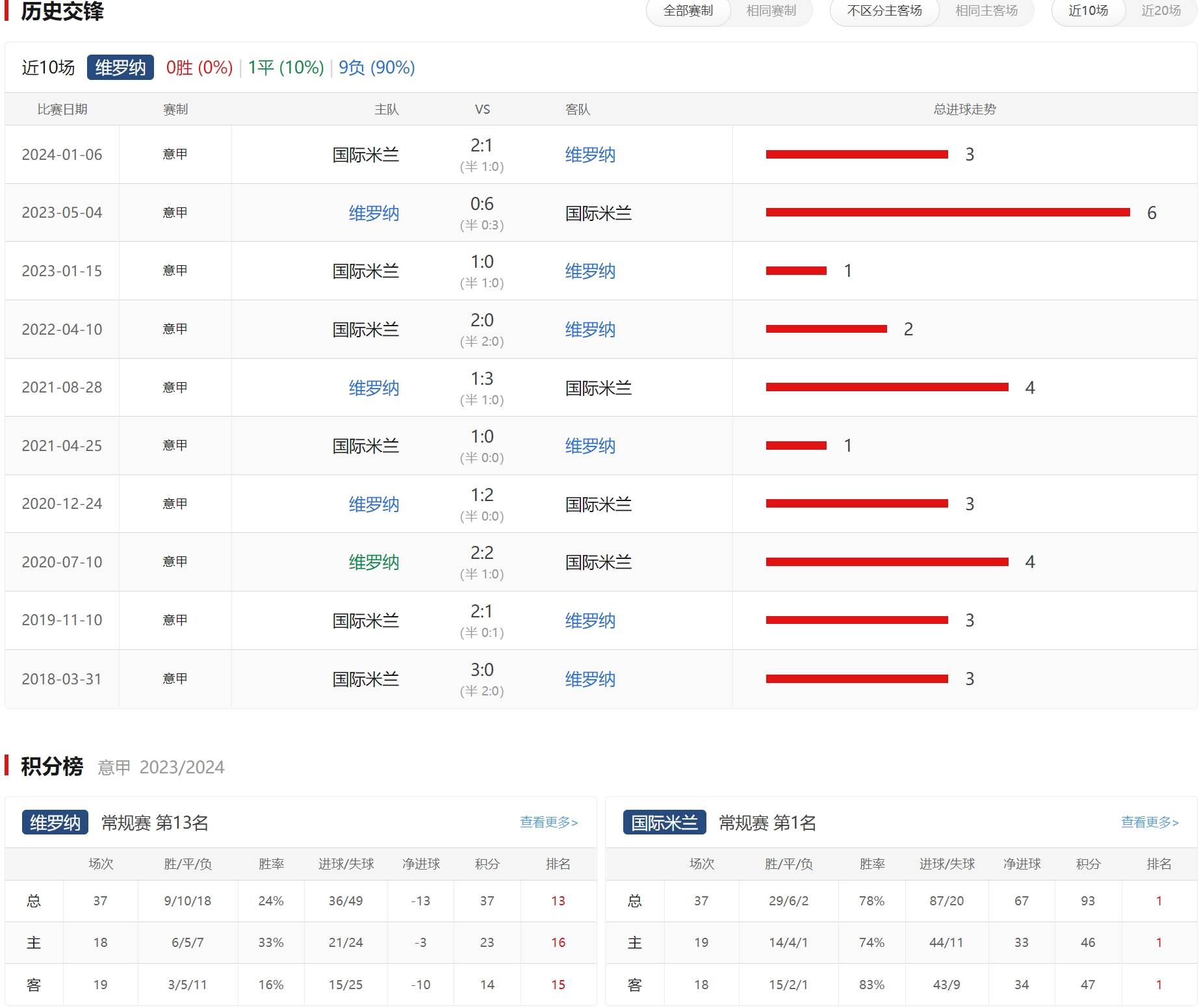The height and width of the screenshot is (1008, 1199).
Task: Click 维罗纳 total goal difference -13
Action: [420, 901]
